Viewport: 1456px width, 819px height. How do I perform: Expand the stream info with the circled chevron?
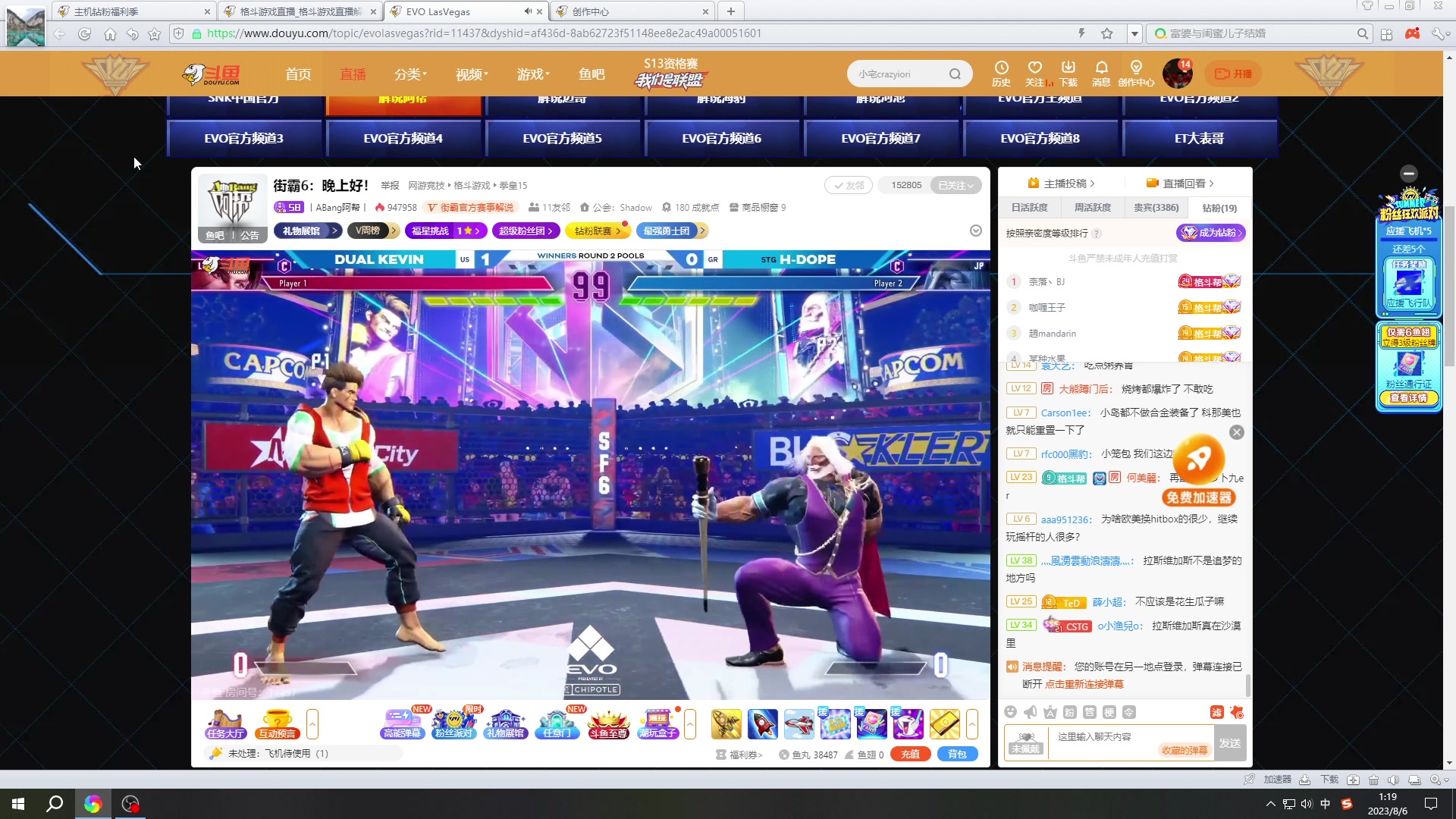click(976, 231)
